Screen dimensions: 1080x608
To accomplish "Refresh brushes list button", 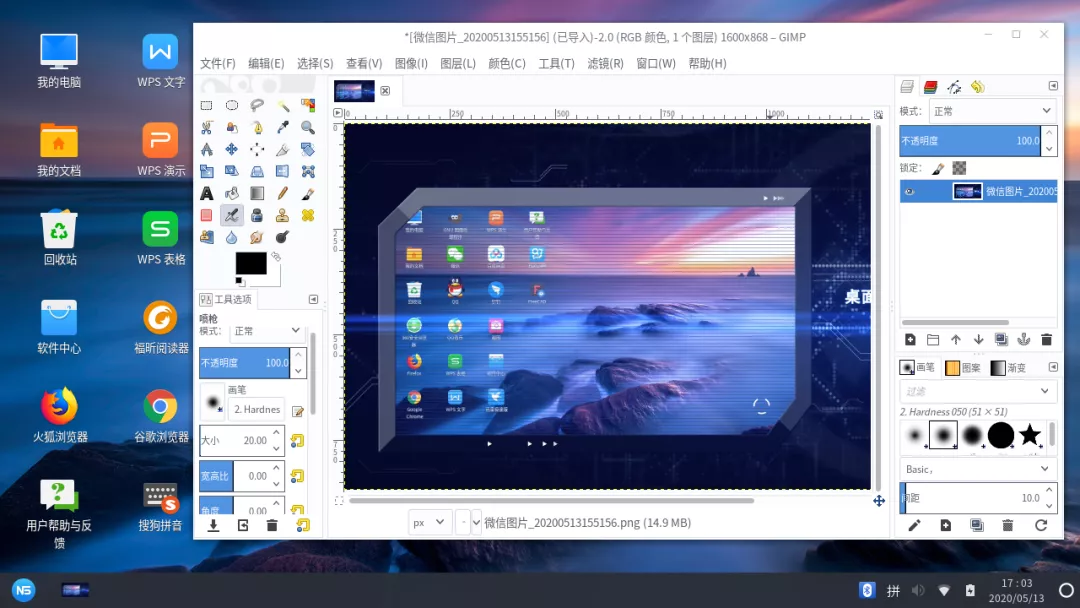I will click(1041, 525).
